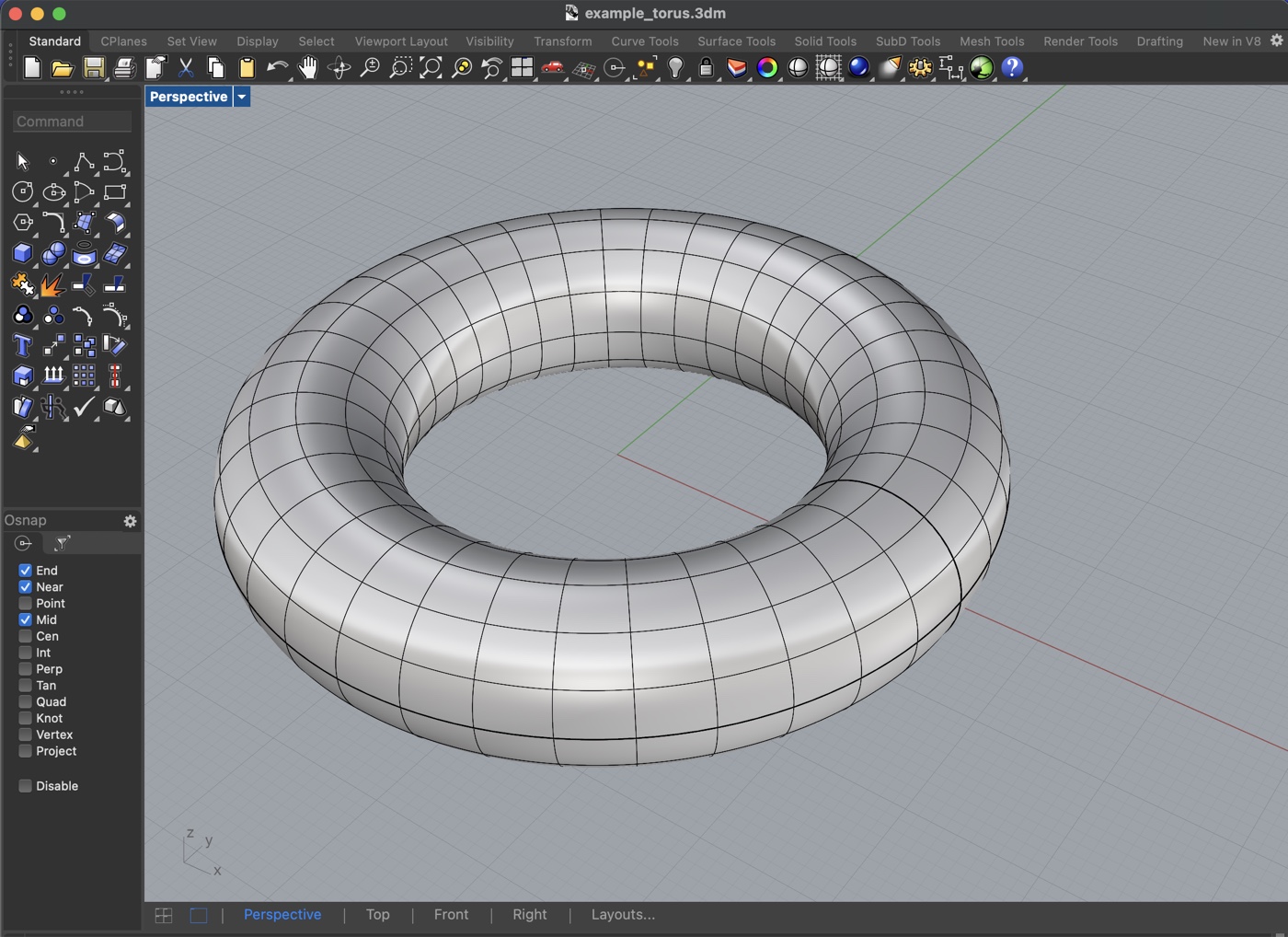Select the arrow pointer tool in sidebar
Image resolution: width=1288 pixels, height=937 pixels.
point(23,162)
